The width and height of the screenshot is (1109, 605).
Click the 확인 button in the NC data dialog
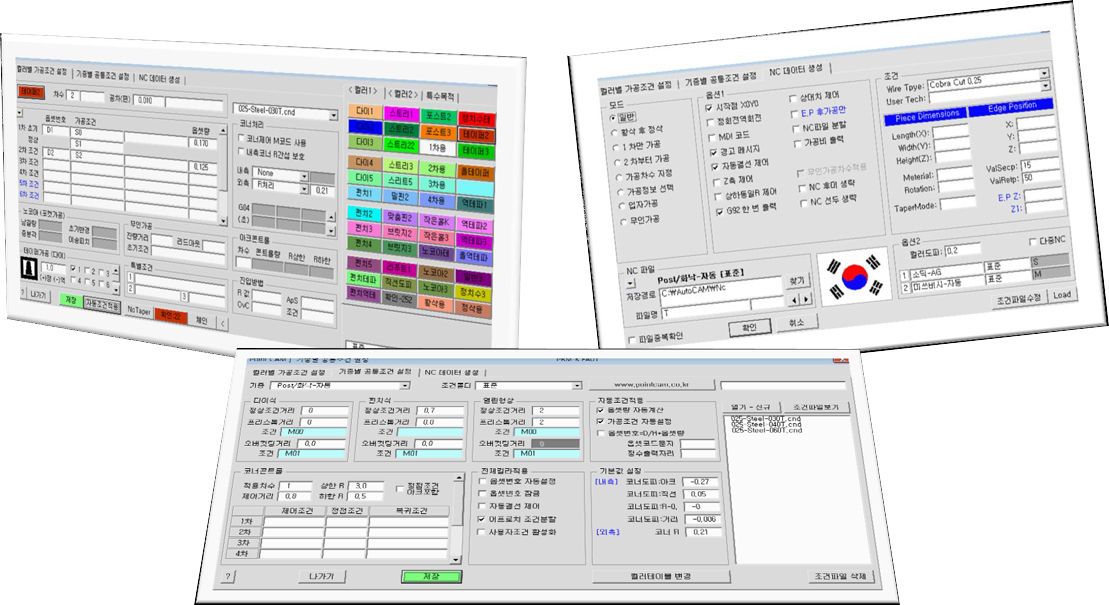point(749,327)
